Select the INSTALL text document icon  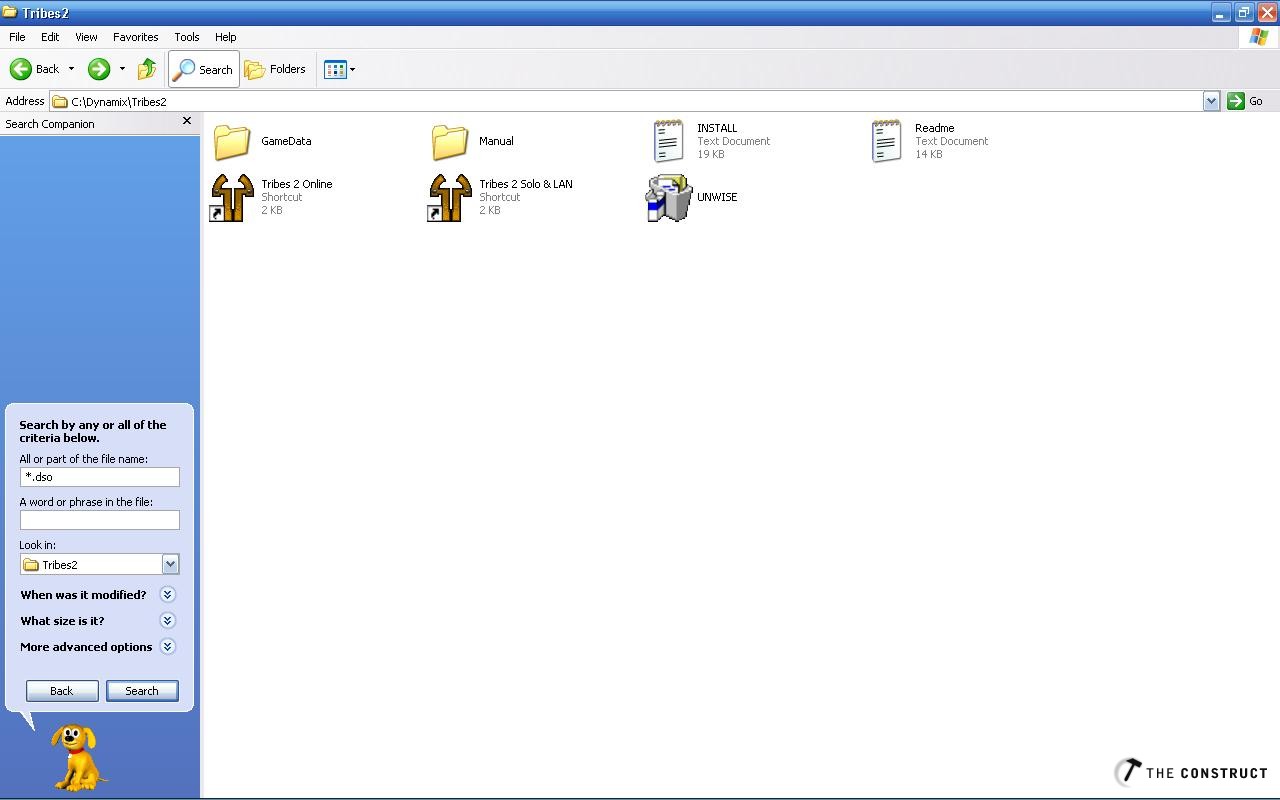(x=668, y=141)
